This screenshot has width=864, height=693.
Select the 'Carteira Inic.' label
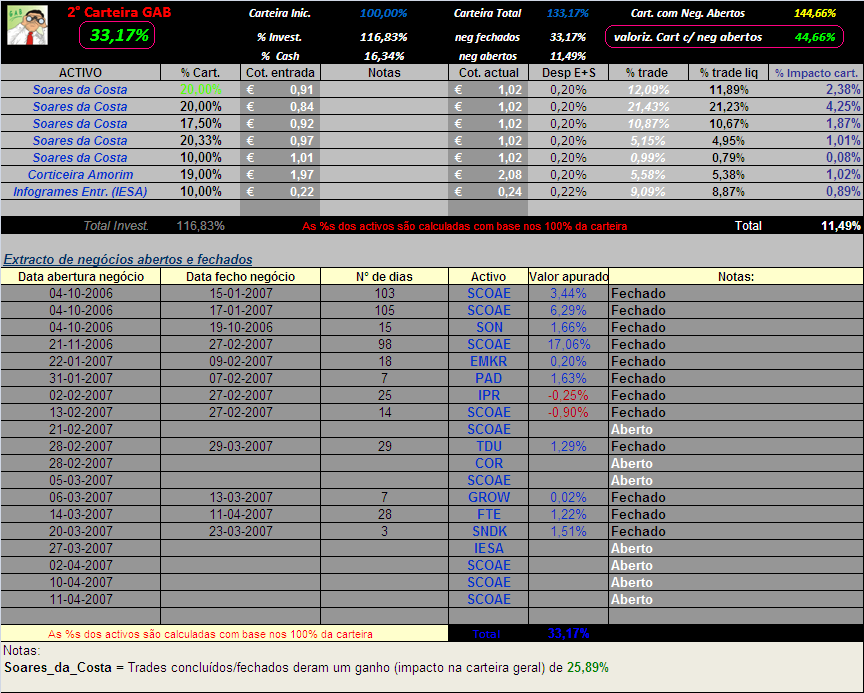click(279, 13)
